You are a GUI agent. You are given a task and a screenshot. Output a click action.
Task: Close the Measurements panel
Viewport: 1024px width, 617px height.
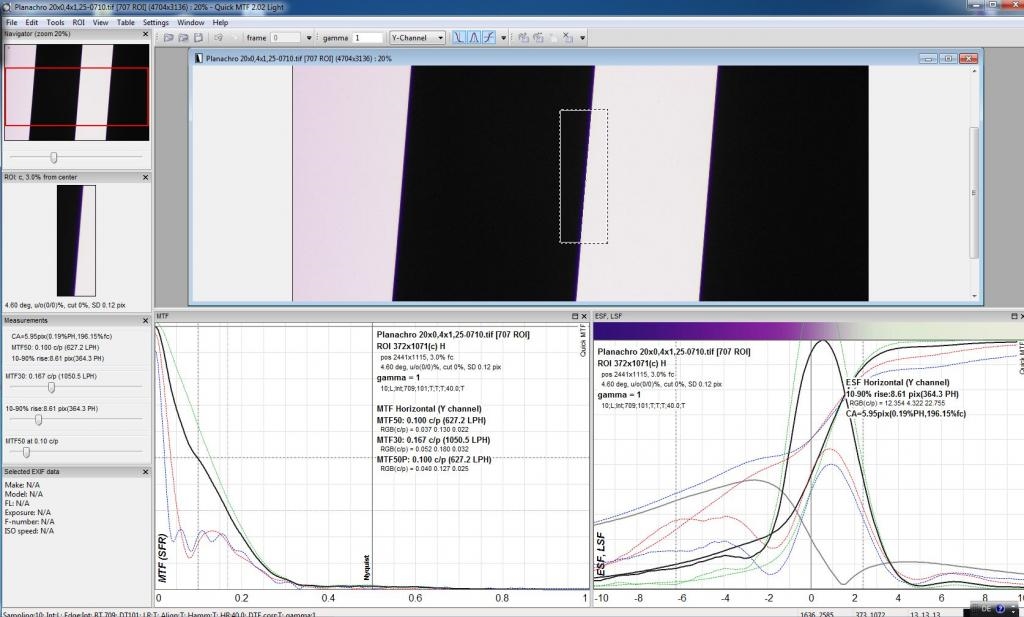tap(145, 321)
